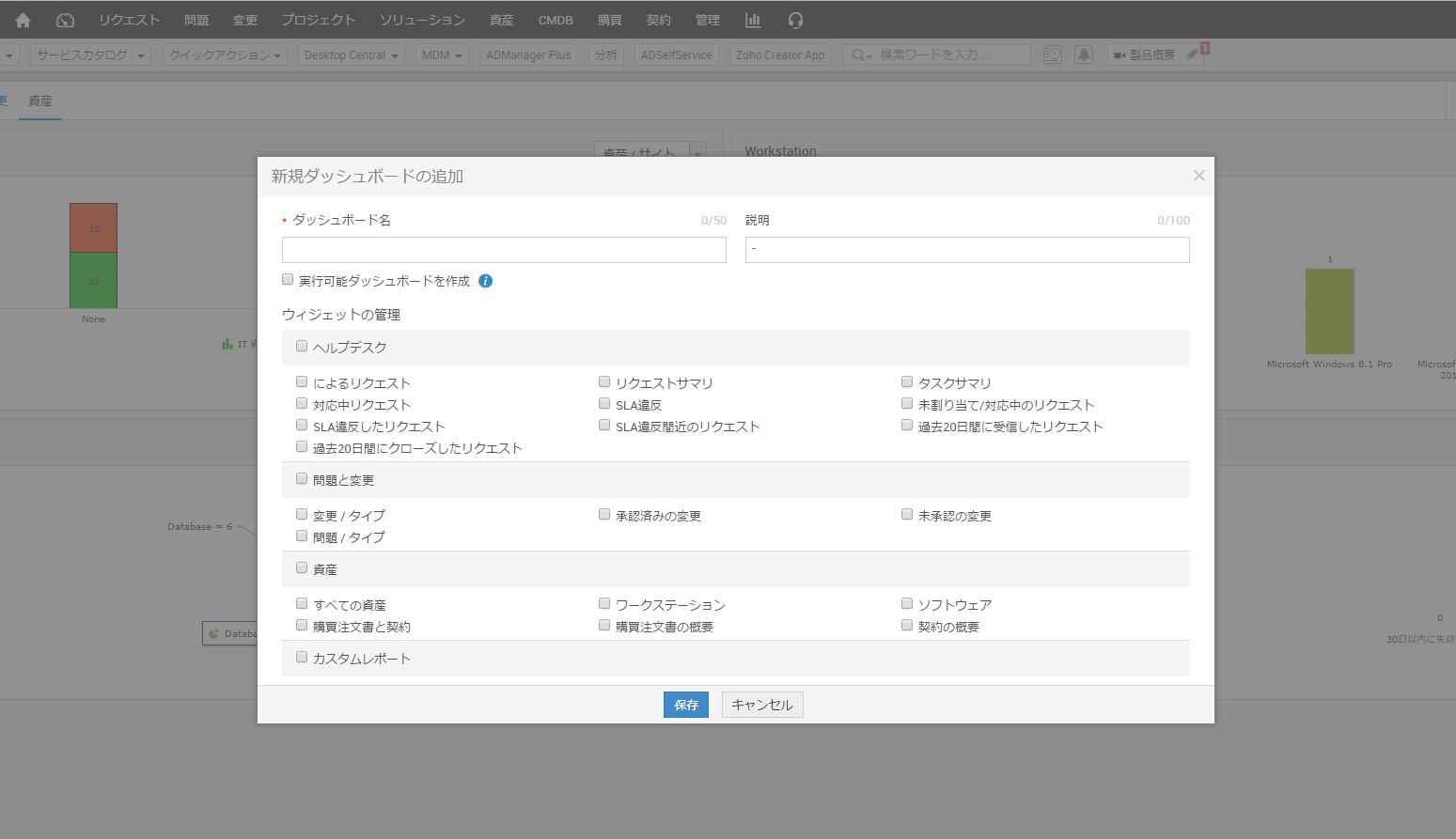Click the search magnifier icon

tap(857, 55)
